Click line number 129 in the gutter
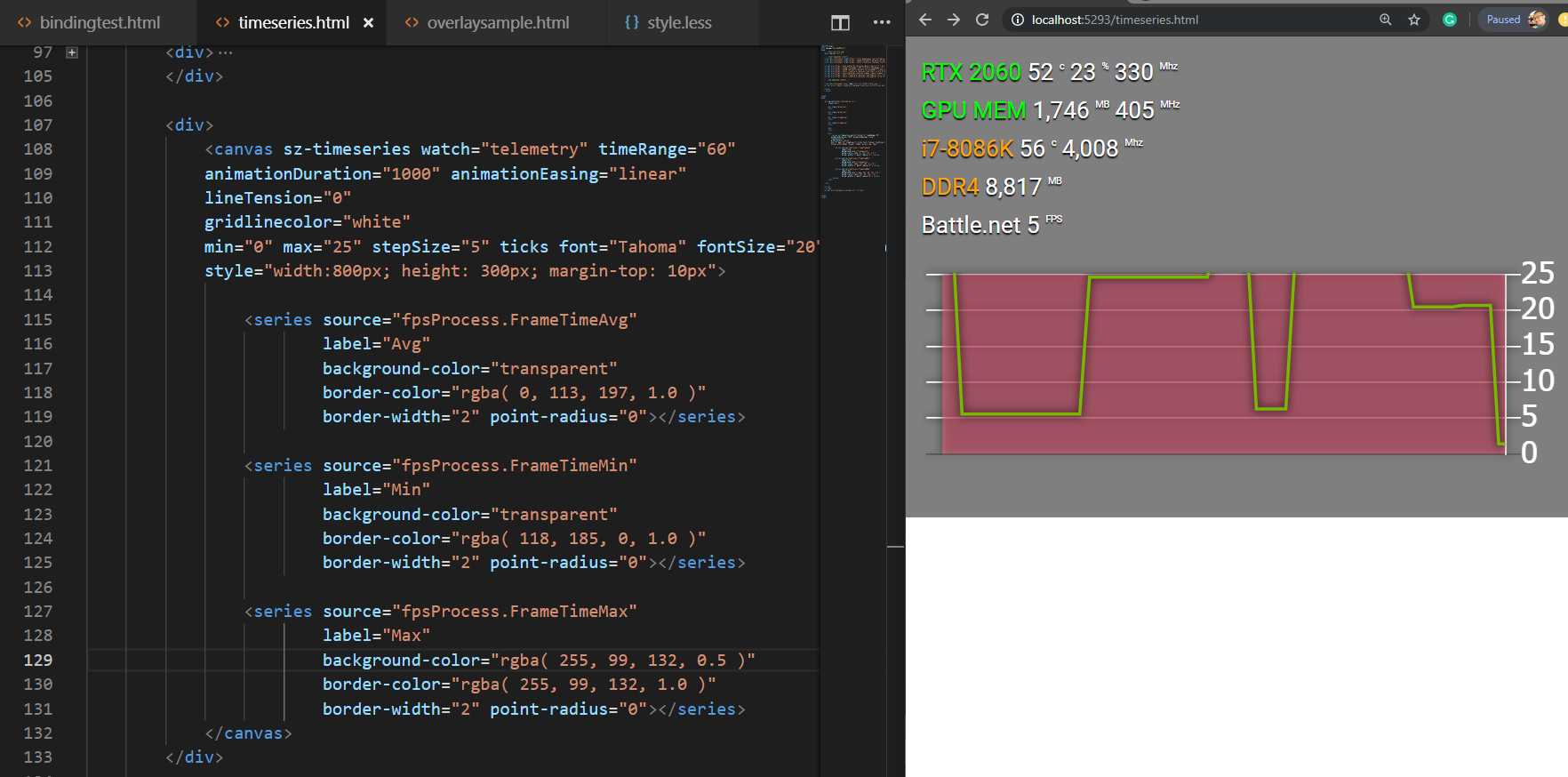The width and height of the screenshot is (1568, 777). [x=38, y=660]
